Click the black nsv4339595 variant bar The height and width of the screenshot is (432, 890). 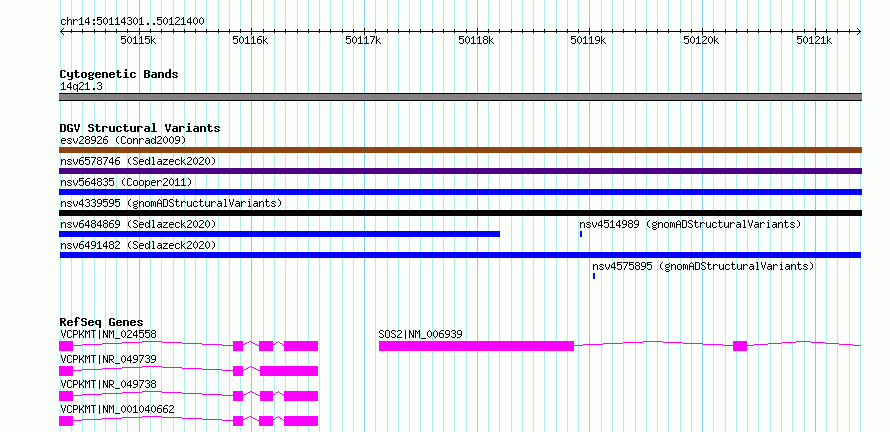pyautogui.click(x=460, y=213)
